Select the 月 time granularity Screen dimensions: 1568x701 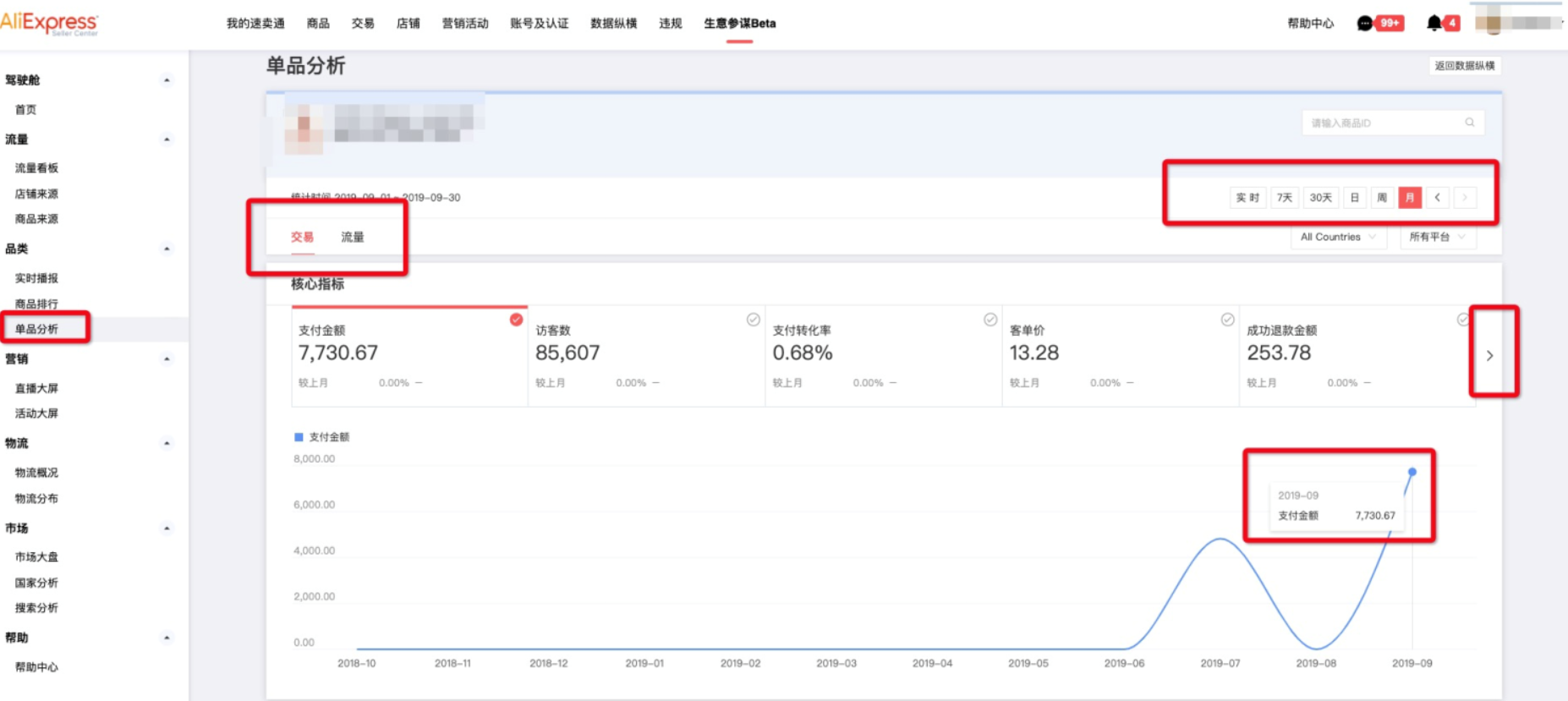1410,198
